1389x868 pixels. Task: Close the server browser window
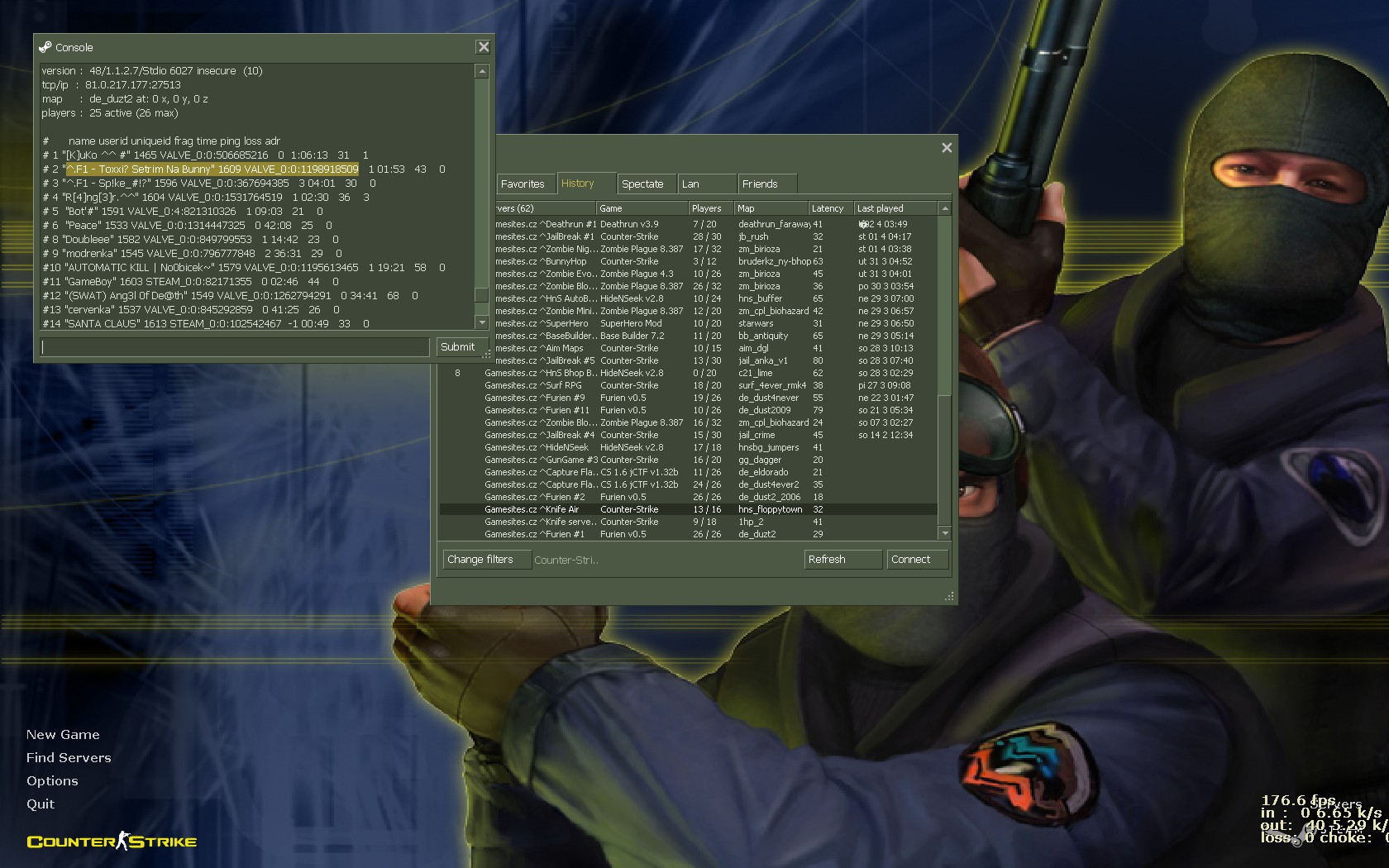click(947, 148)
